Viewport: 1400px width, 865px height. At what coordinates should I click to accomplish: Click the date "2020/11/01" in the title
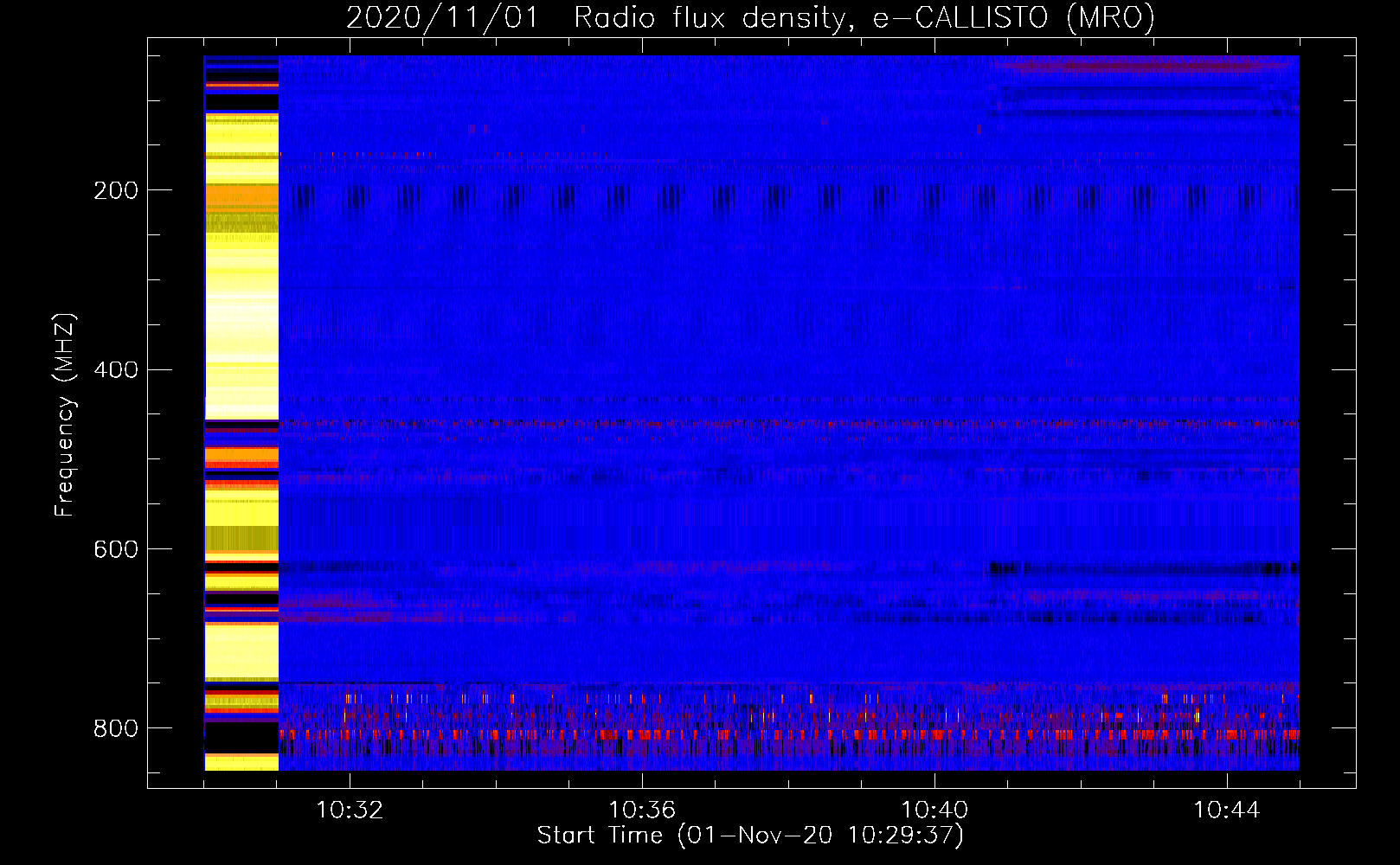[441, 17]
